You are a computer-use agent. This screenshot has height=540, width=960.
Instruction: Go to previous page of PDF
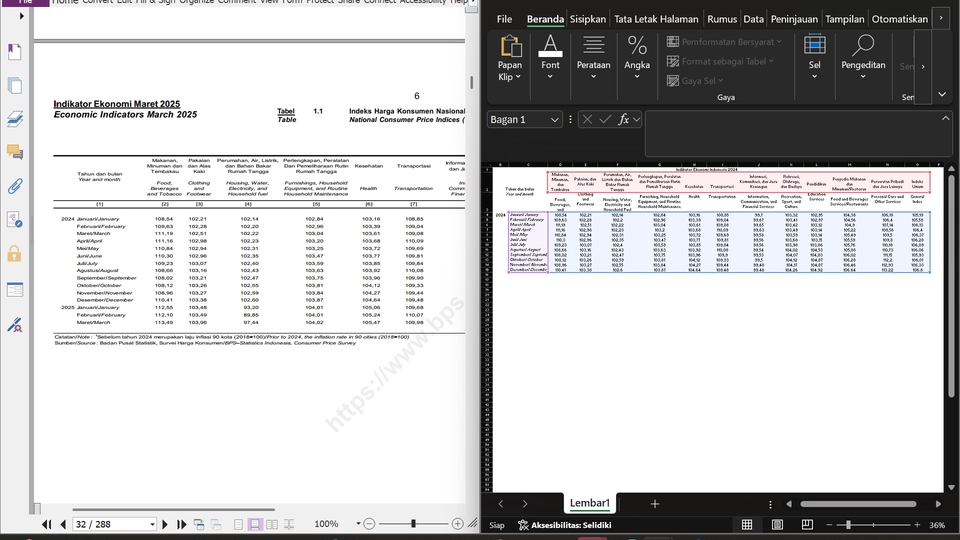pos(63,524)
